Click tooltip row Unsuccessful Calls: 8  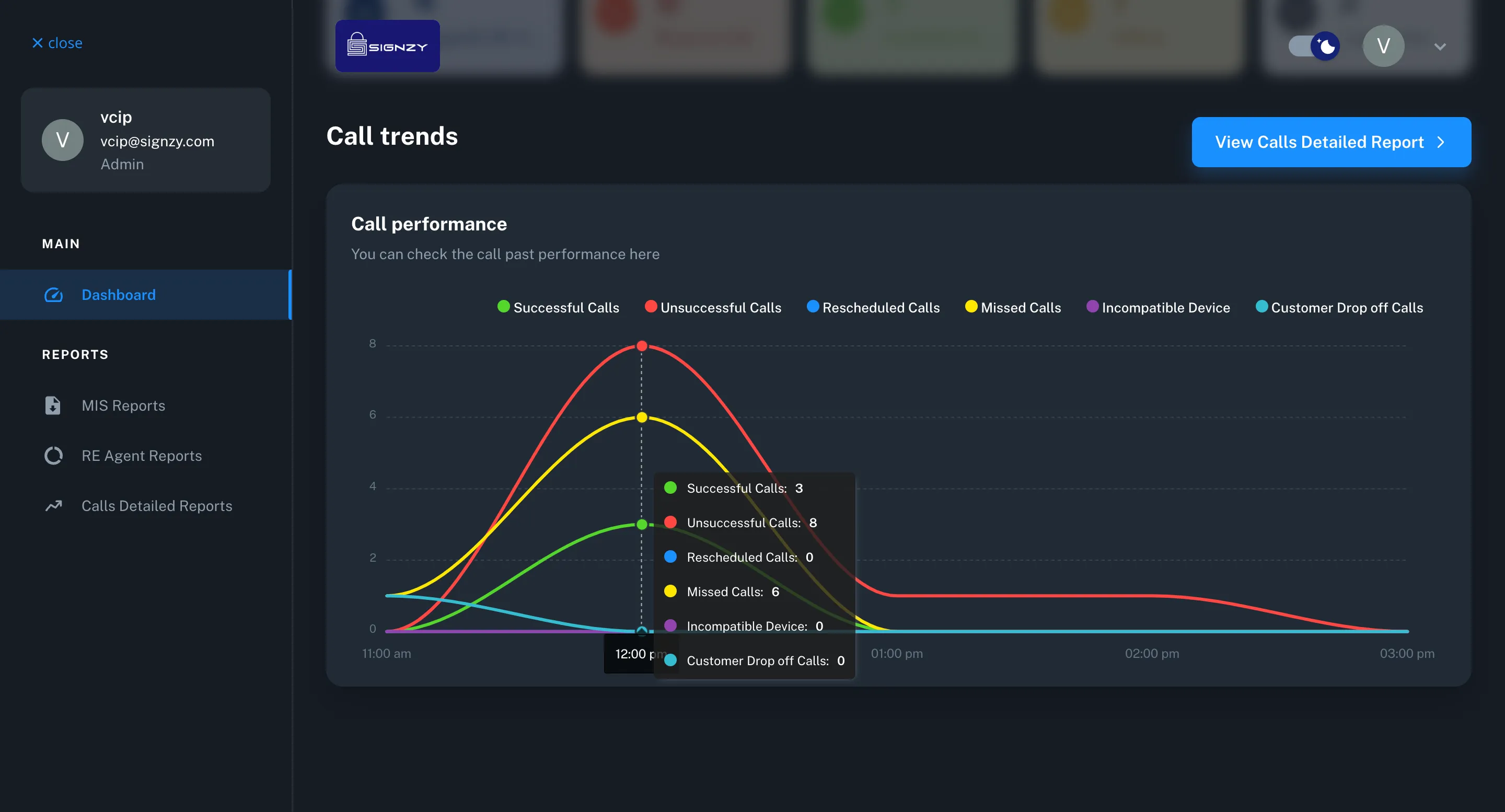(741, 522)
